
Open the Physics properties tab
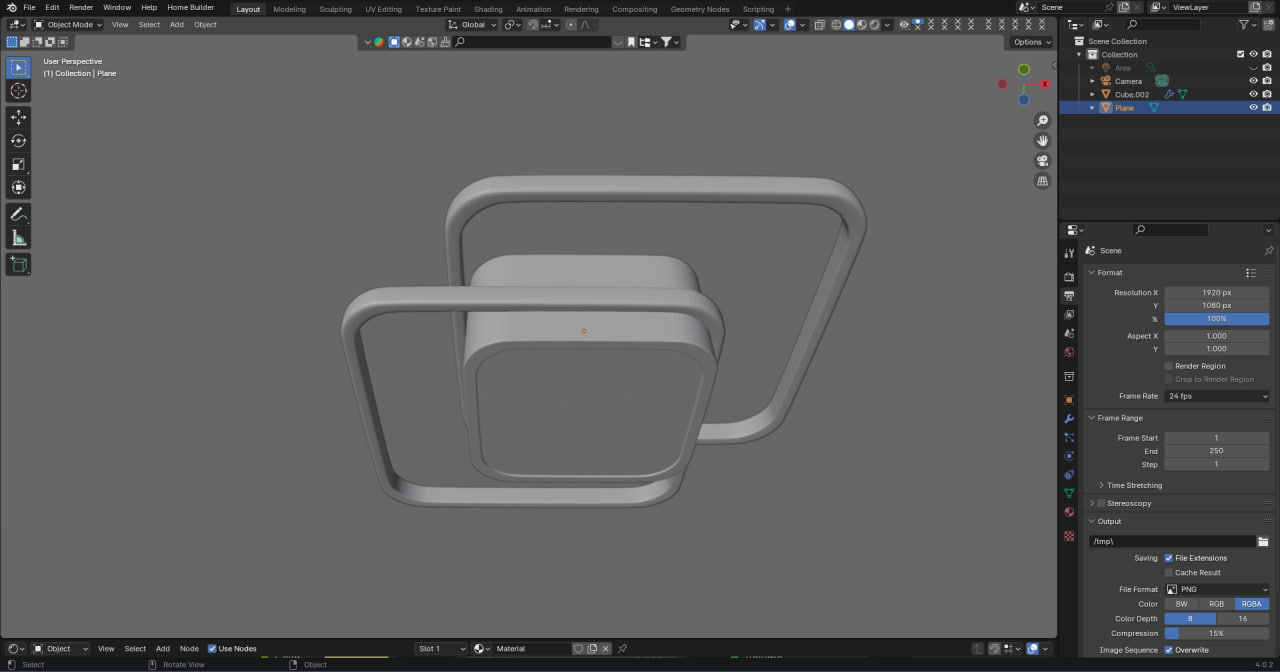coord(1069,456)
